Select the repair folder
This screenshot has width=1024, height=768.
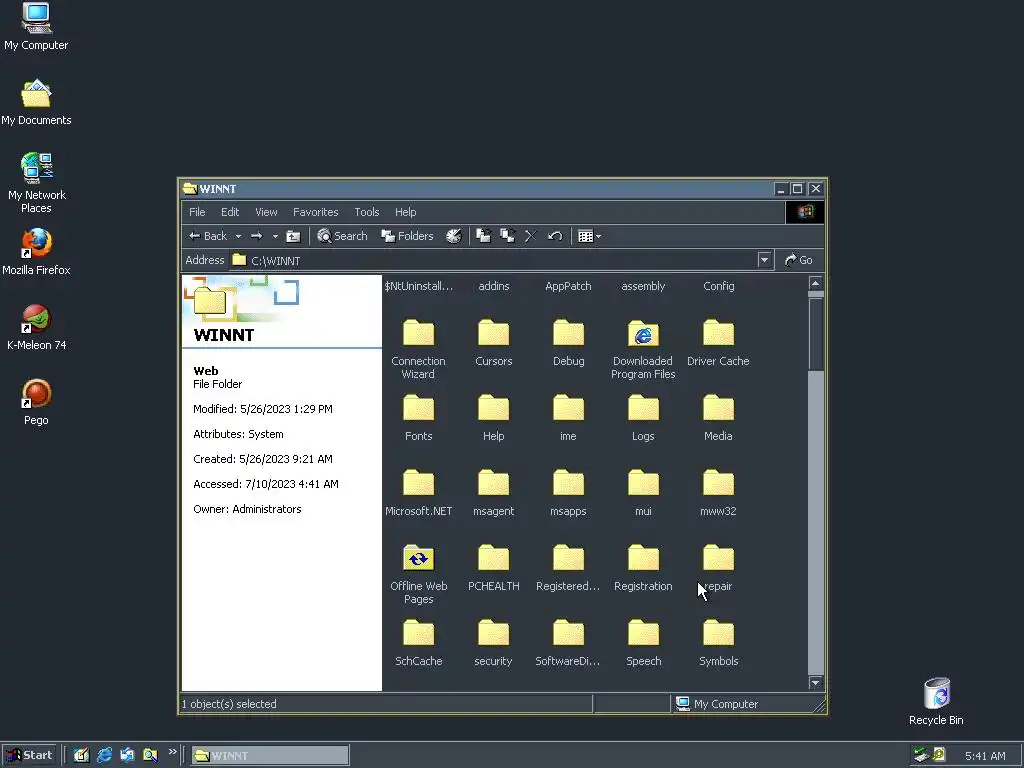click(x=718, y=568)
